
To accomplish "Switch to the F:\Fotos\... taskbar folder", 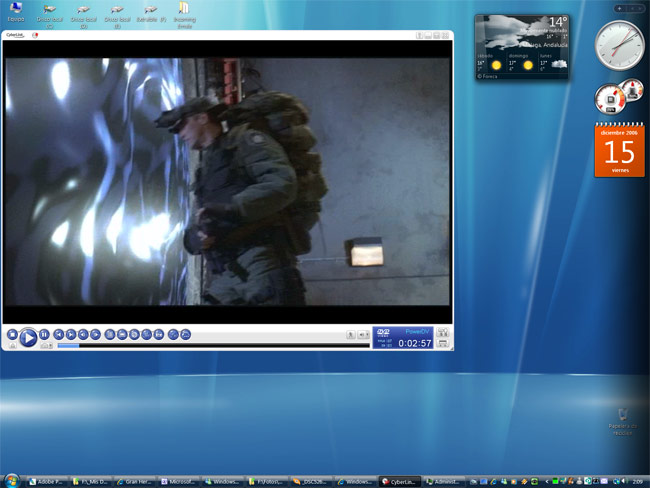I will point(266,481).
